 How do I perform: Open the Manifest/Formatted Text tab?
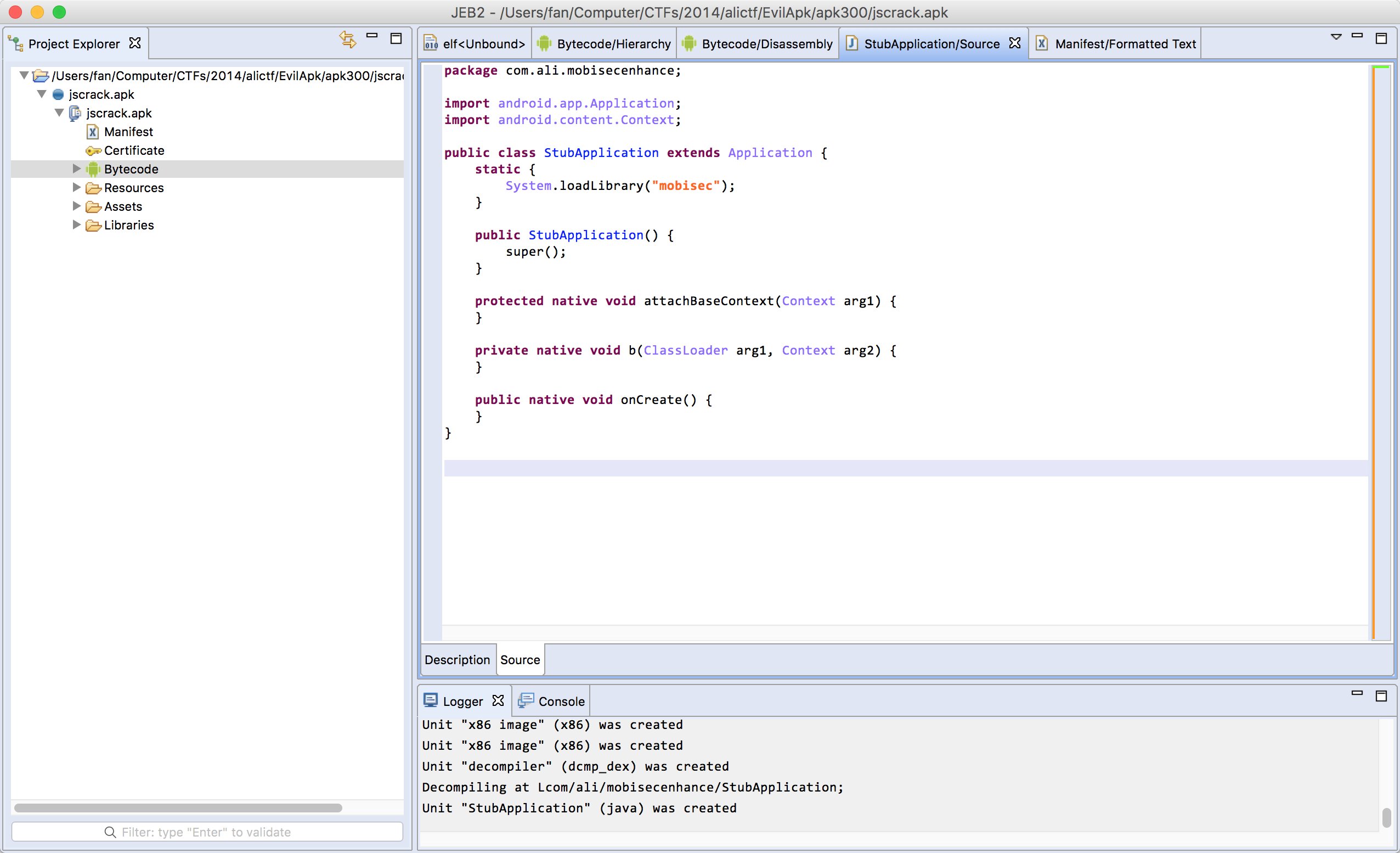[1116, 44]
